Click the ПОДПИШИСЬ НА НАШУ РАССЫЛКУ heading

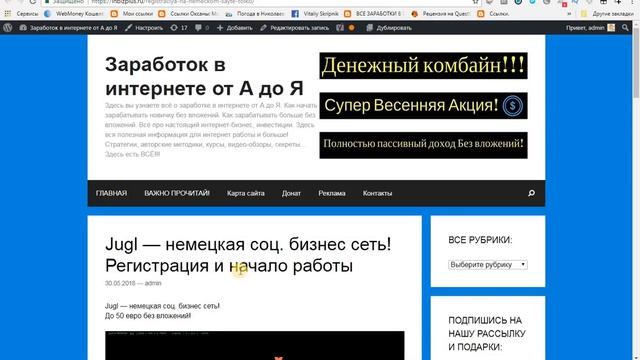[x=487, y=333]
